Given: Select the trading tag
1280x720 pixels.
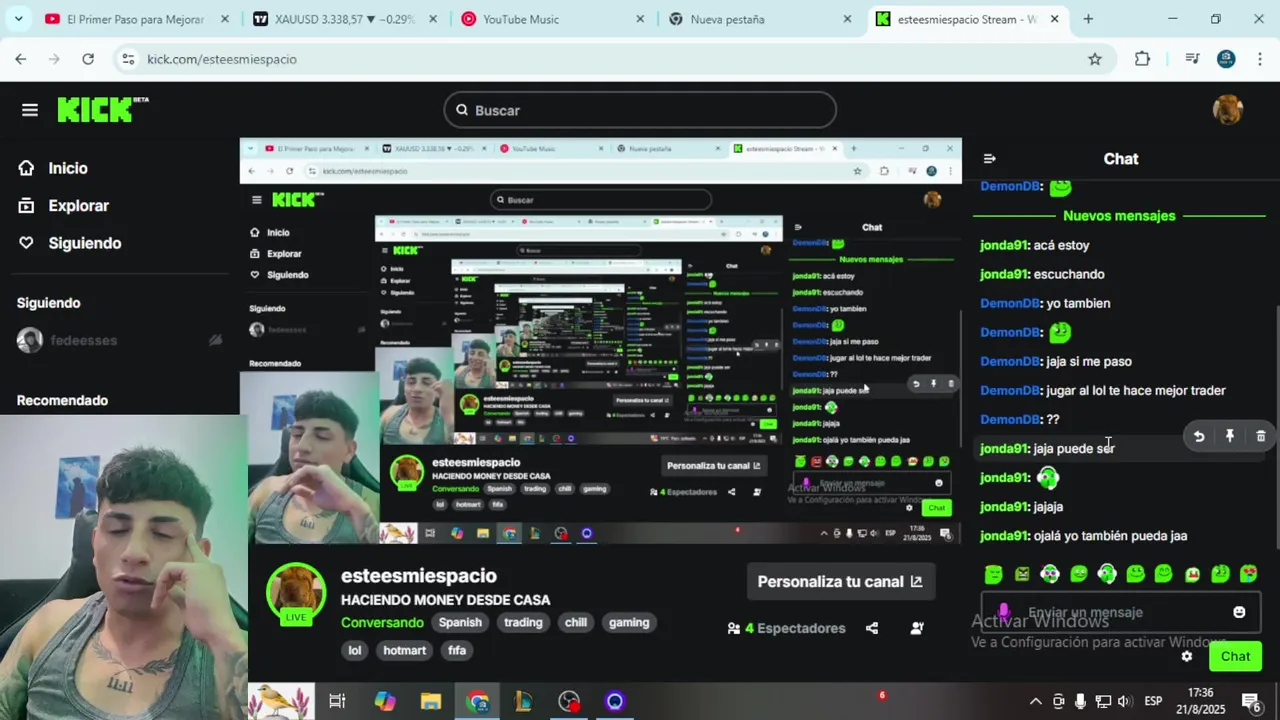Looking at the screenshot, I should pyautogui.click(x=523, y=622).
